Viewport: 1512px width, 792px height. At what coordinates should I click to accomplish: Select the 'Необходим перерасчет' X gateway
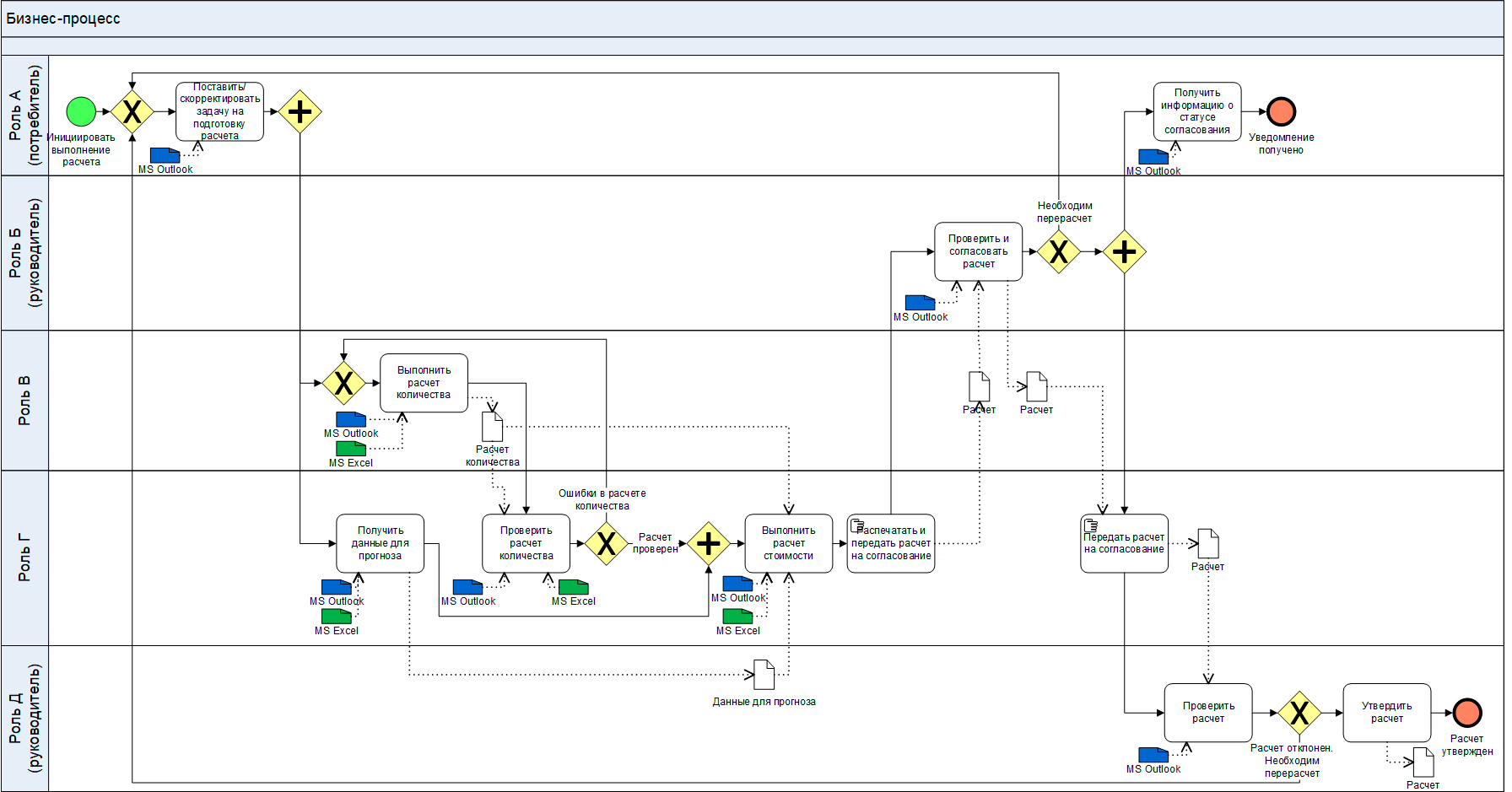coord(1058,251)
